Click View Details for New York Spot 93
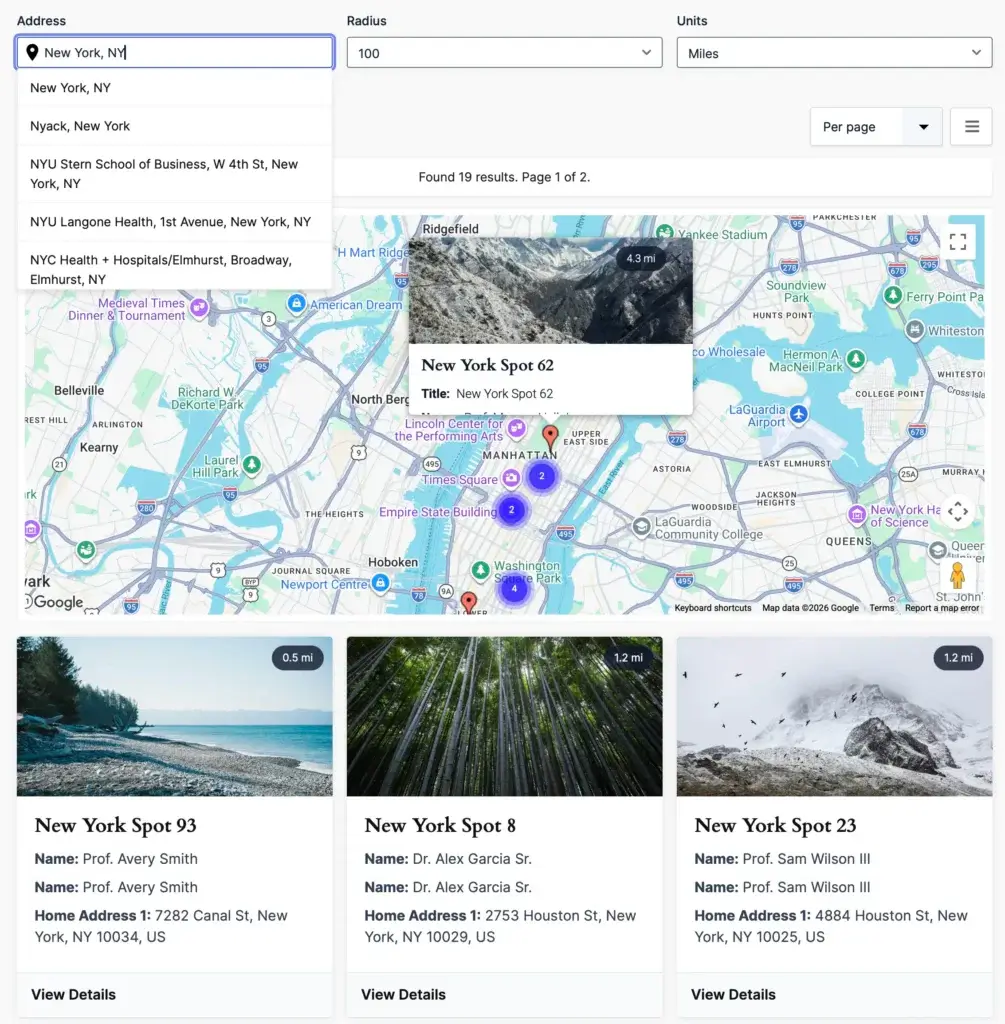Viewport: 1005px width, 1024px height. point(73,995)
